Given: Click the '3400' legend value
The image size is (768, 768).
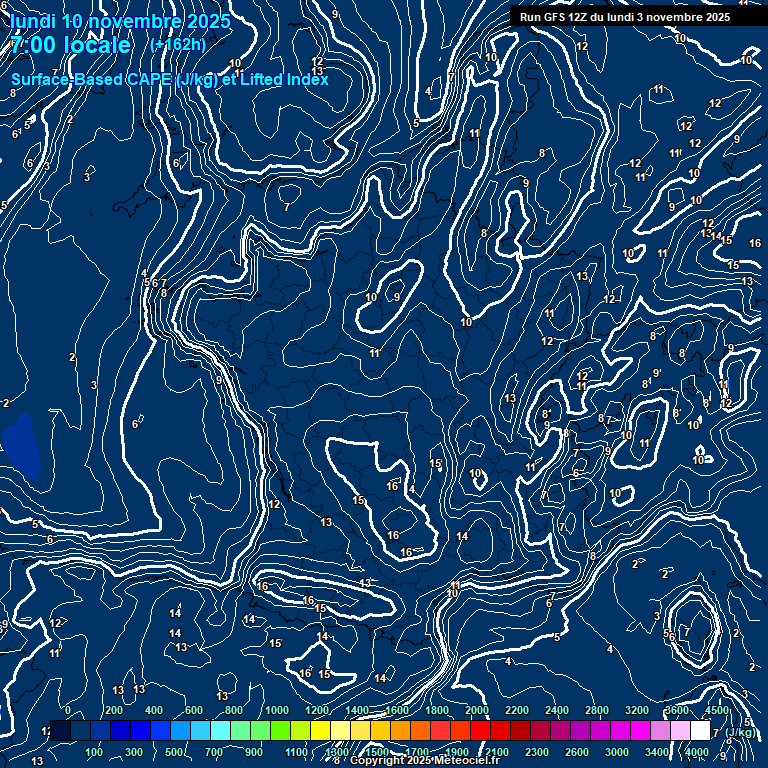Looking at the screenshot, I should coord(656,752).
